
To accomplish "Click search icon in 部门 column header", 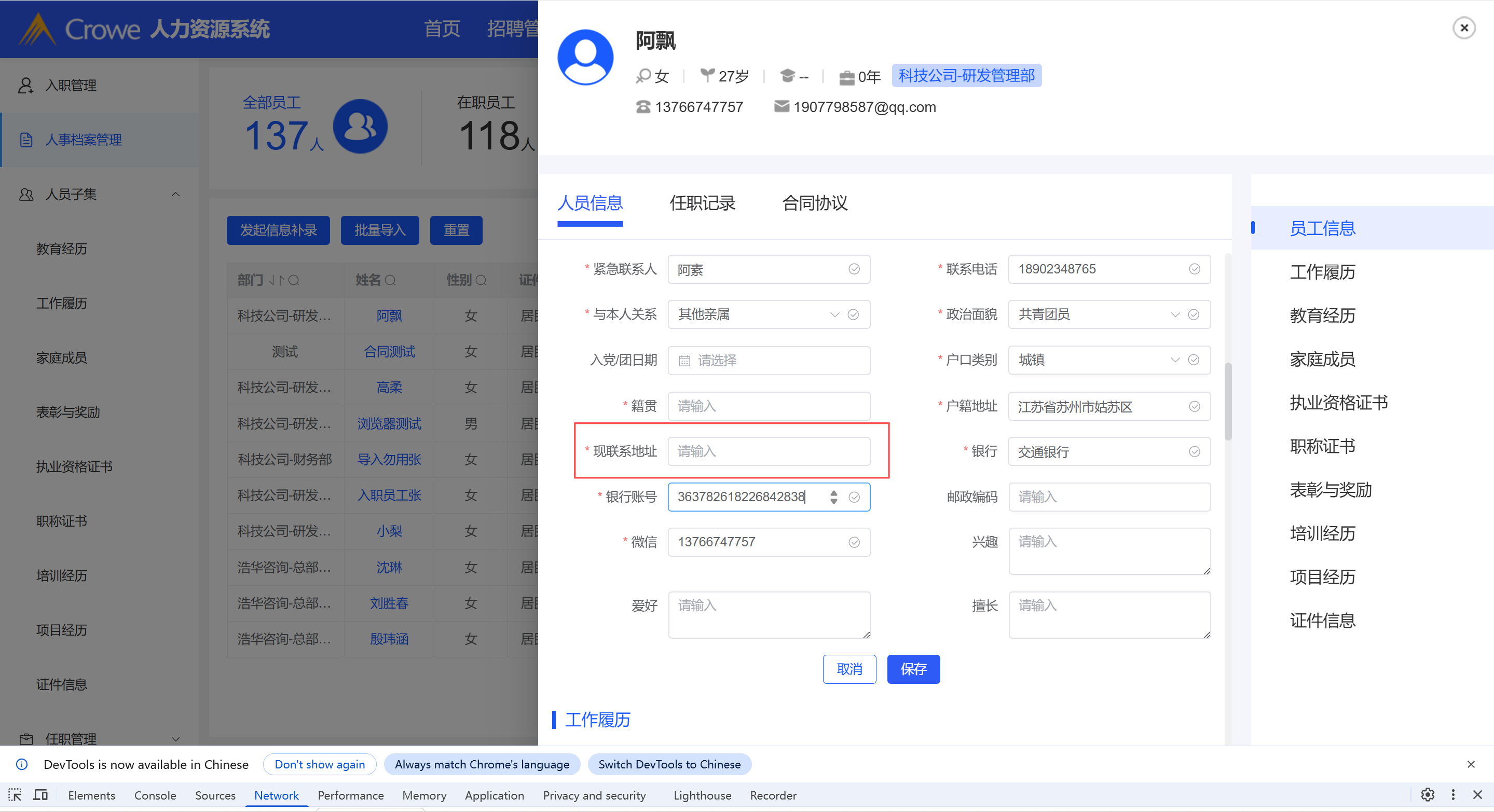I will tap(294, 281).
